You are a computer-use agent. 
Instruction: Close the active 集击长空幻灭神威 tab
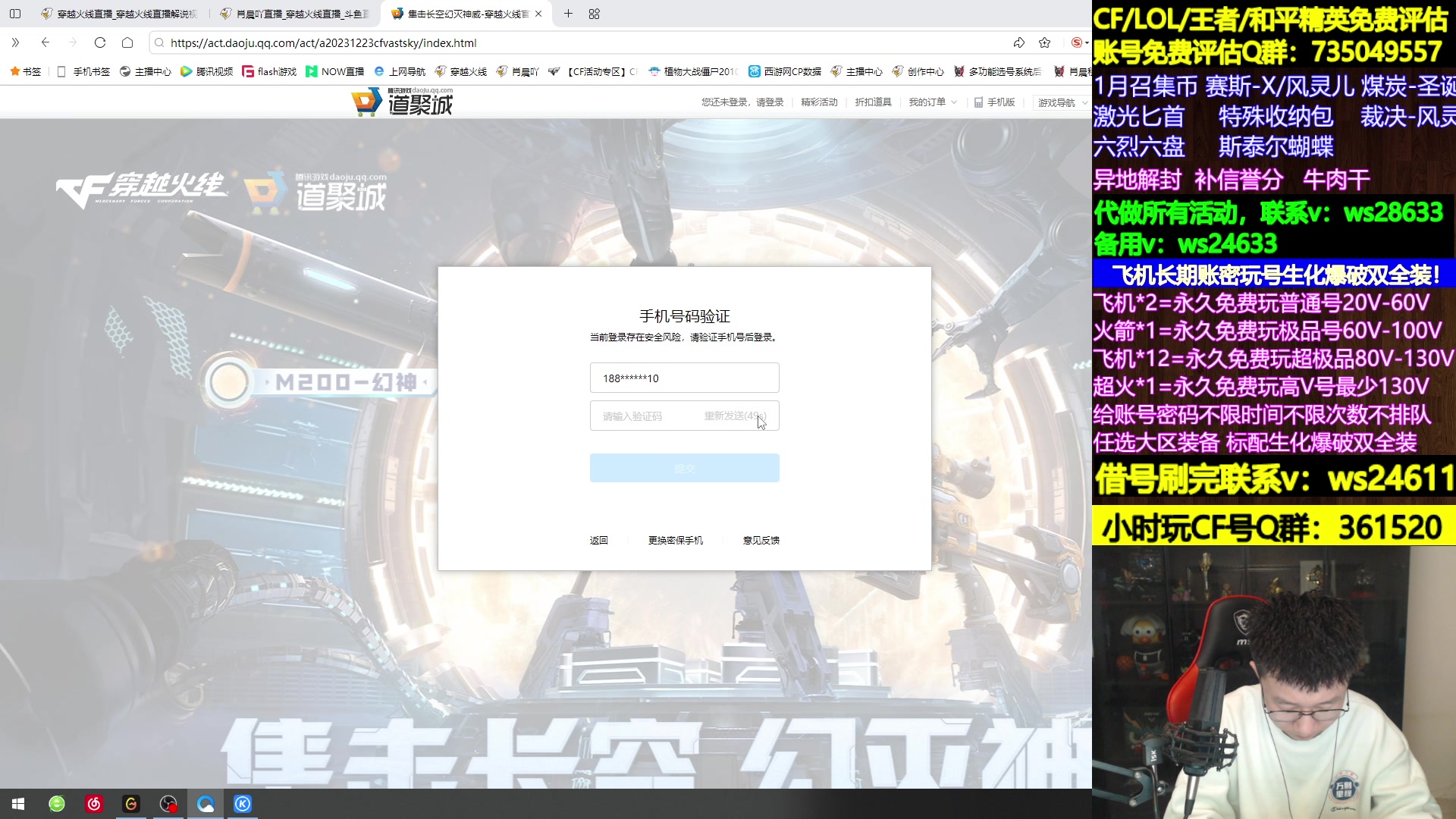(538, 14)
